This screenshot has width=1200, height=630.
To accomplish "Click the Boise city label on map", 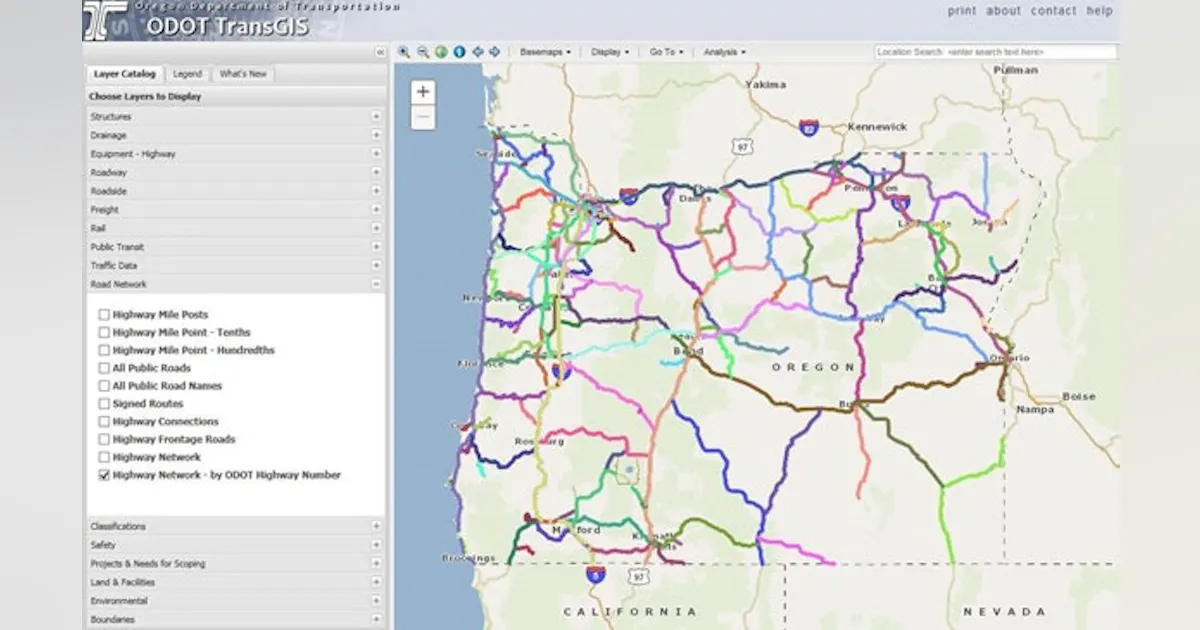I will pyautogui.click(x=1079, y=397).
